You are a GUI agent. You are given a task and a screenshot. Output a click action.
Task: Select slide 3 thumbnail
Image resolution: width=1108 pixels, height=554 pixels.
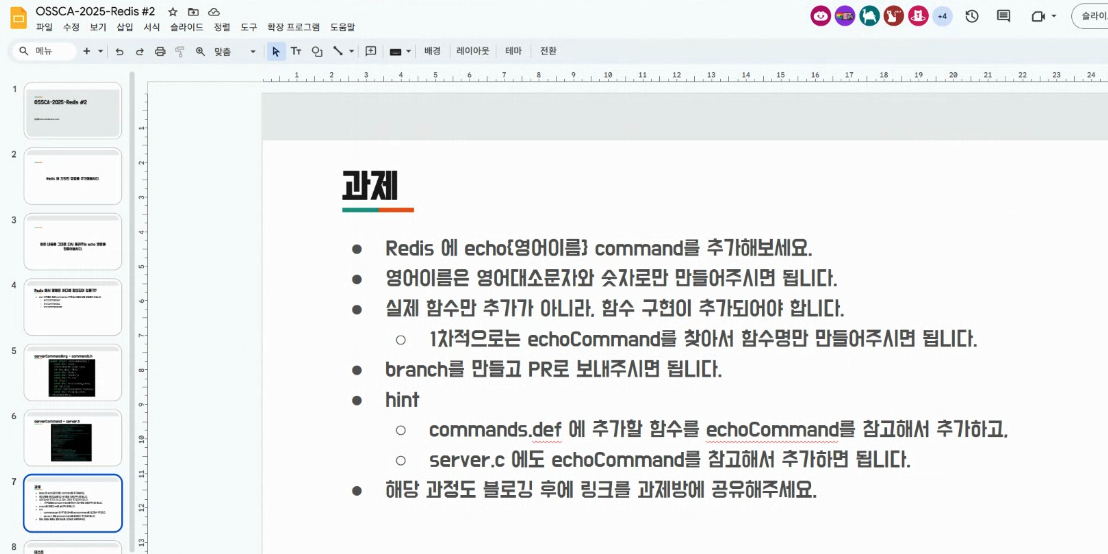pos(72,242)
